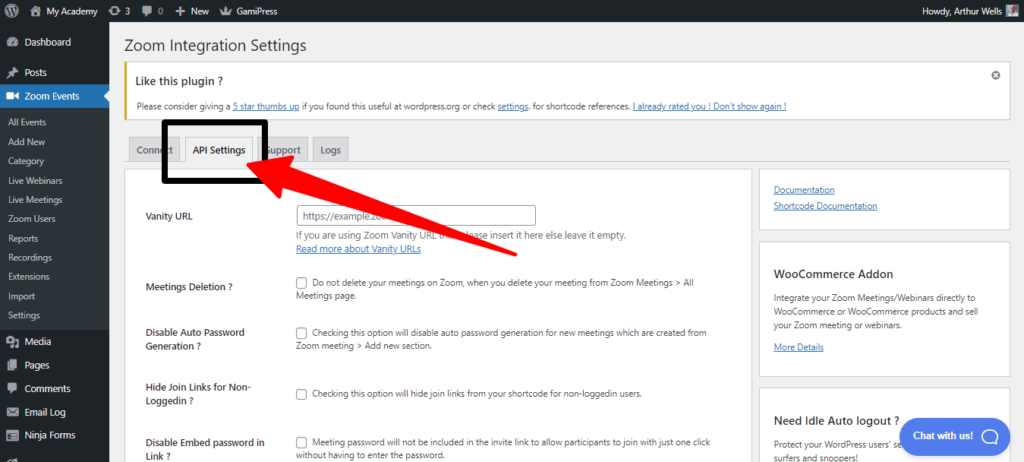Screen dimensions: 1024x462
Task: Toggle Disable Embed password in Link checkbox
Action: point(301,442)
